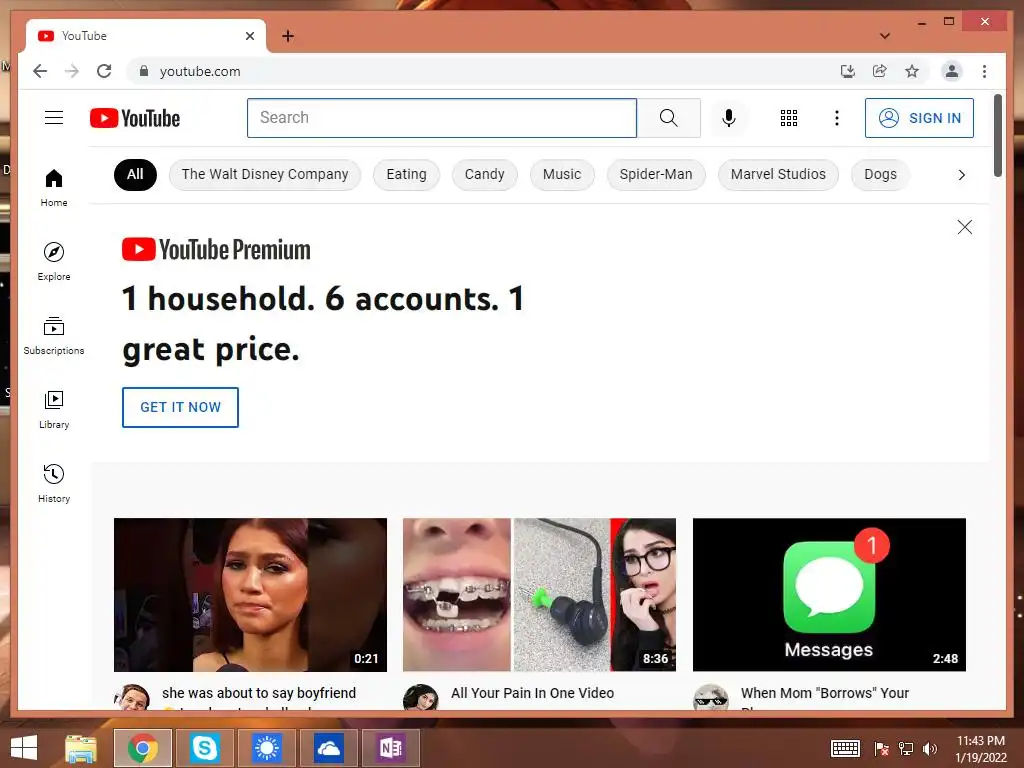Open OneNote from the taskbar
The width and height of the screenshot is (1024, 768).
(x=391, y=748)
